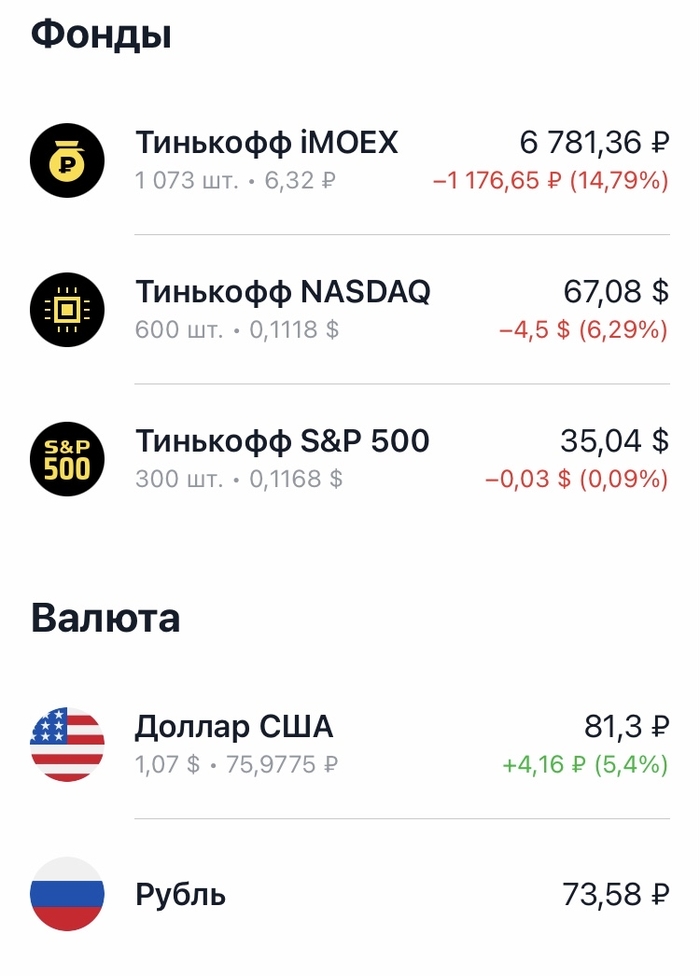Tap the Фонды section header
This screenshot has width=700, height=976.
(x=101, y=35)
